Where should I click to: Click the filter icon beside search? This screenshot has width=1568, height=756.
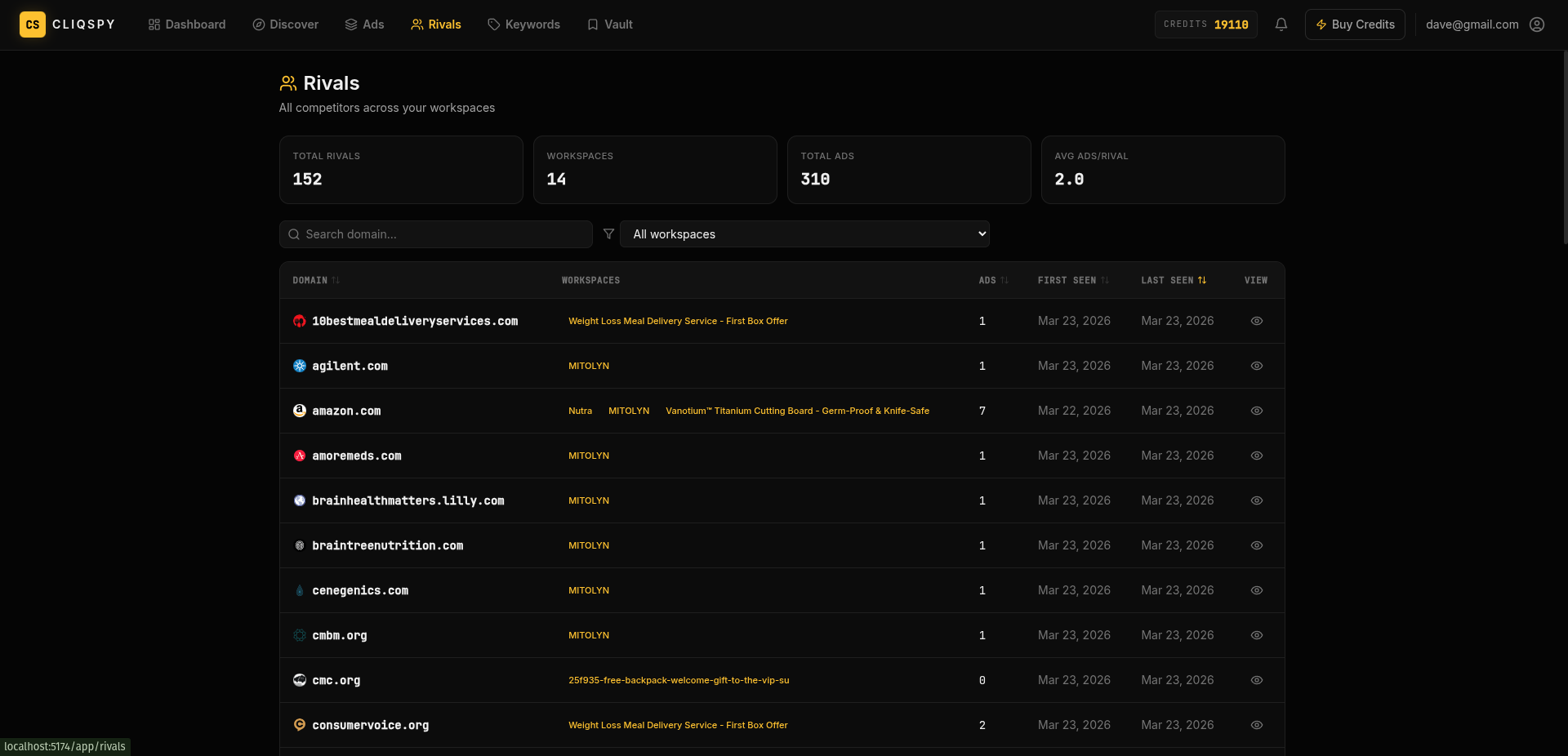tap(609, 234)
